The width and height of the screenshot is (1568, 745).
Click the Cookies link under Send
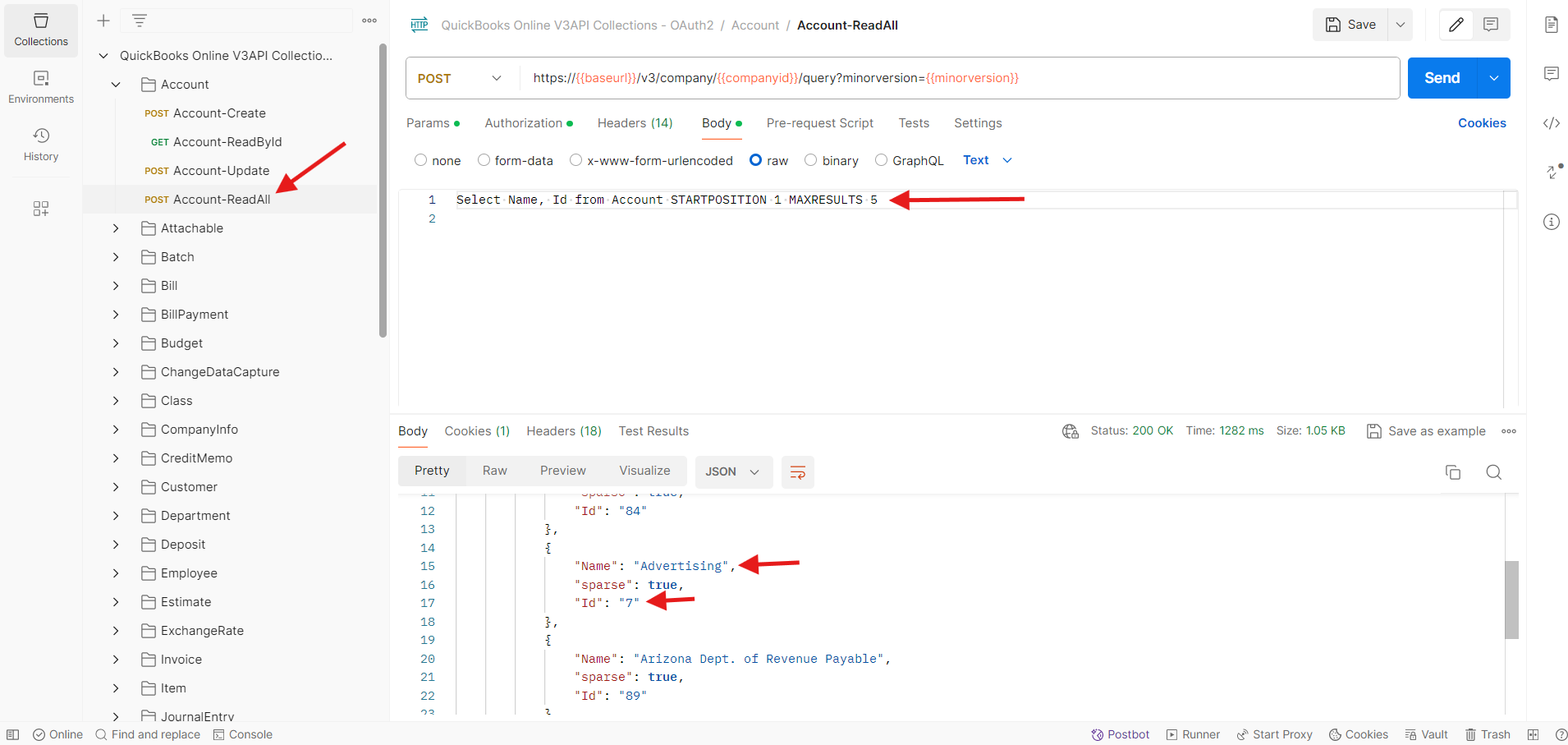(x=1482, y=123)
